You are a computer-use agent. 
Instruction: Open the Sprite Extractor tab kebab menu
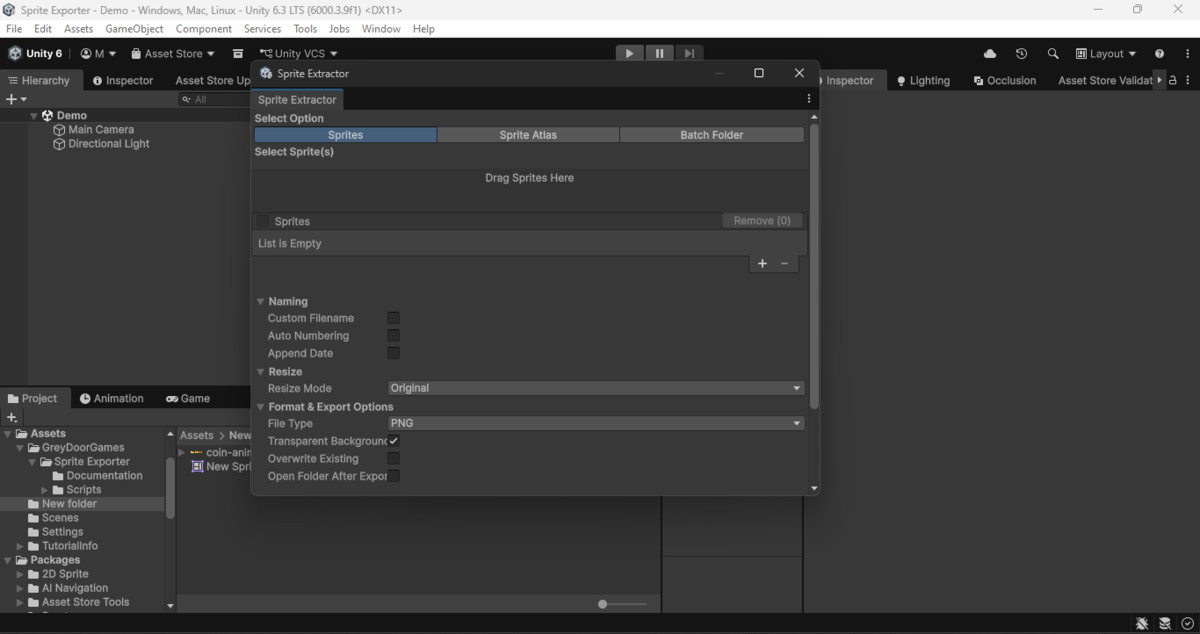[809, 99]
